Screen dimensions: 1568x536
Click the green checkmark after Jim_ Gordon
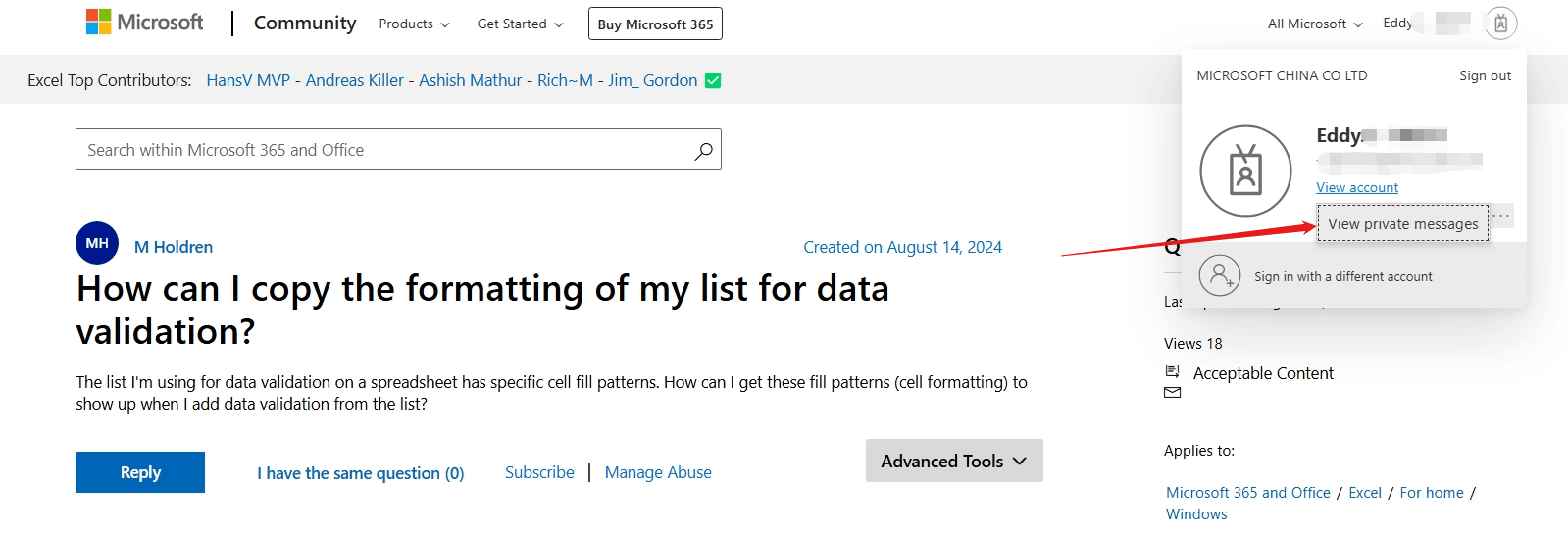713,80
